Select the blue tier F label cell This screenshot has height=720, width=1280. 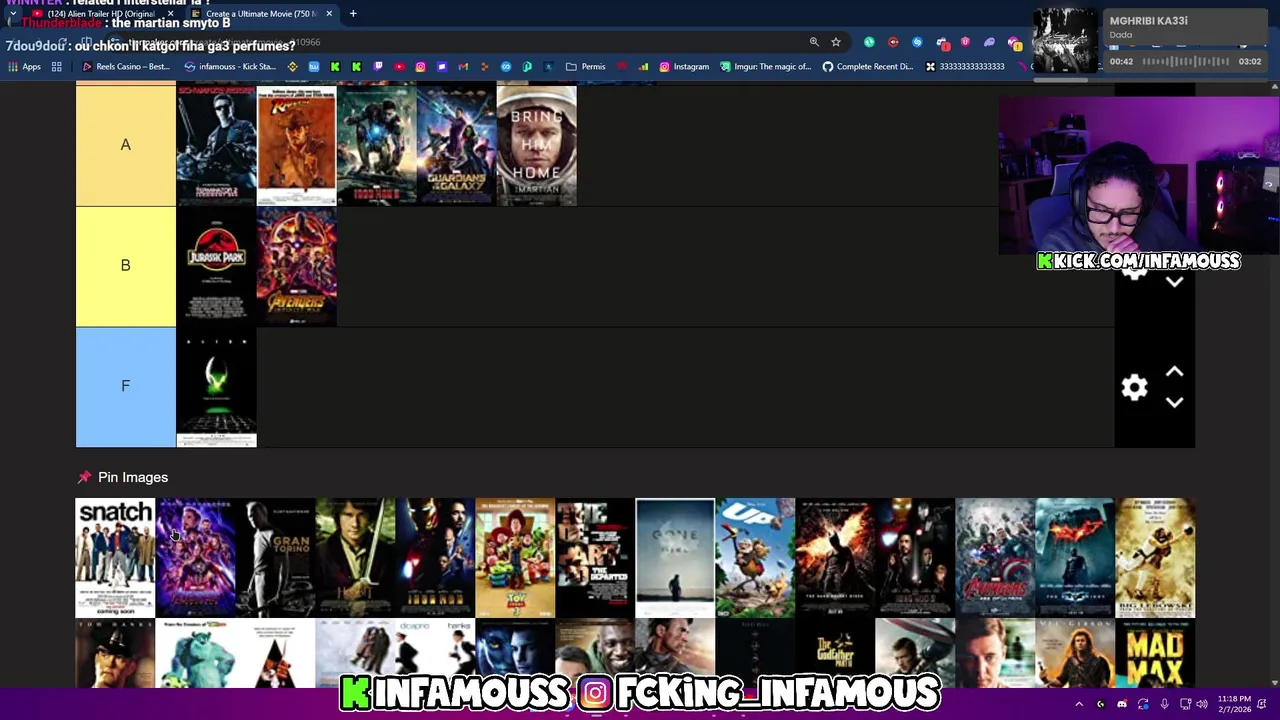click(125, 387)
